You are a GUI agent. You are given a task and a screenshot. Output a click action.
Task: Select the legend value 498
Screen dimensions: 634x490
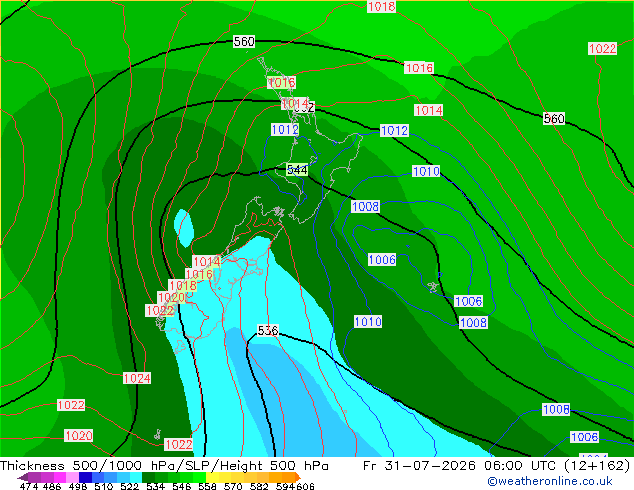point(77,486)
